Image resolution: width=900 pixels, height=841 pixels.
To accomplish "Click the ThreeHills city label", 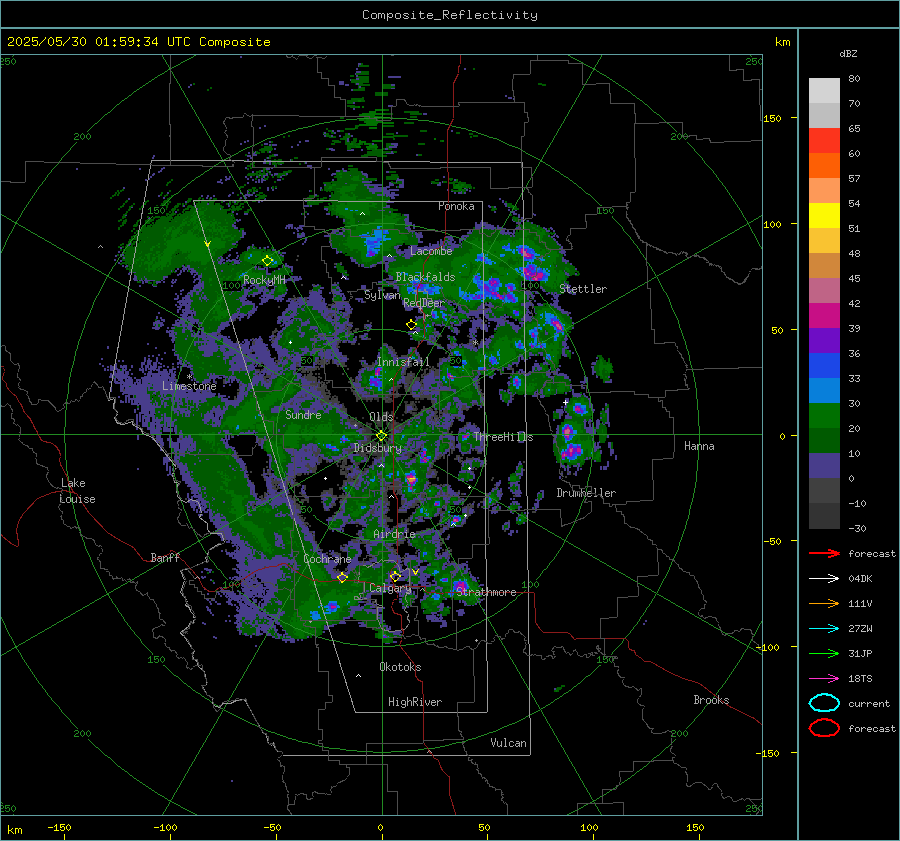I will pos(503,437).
